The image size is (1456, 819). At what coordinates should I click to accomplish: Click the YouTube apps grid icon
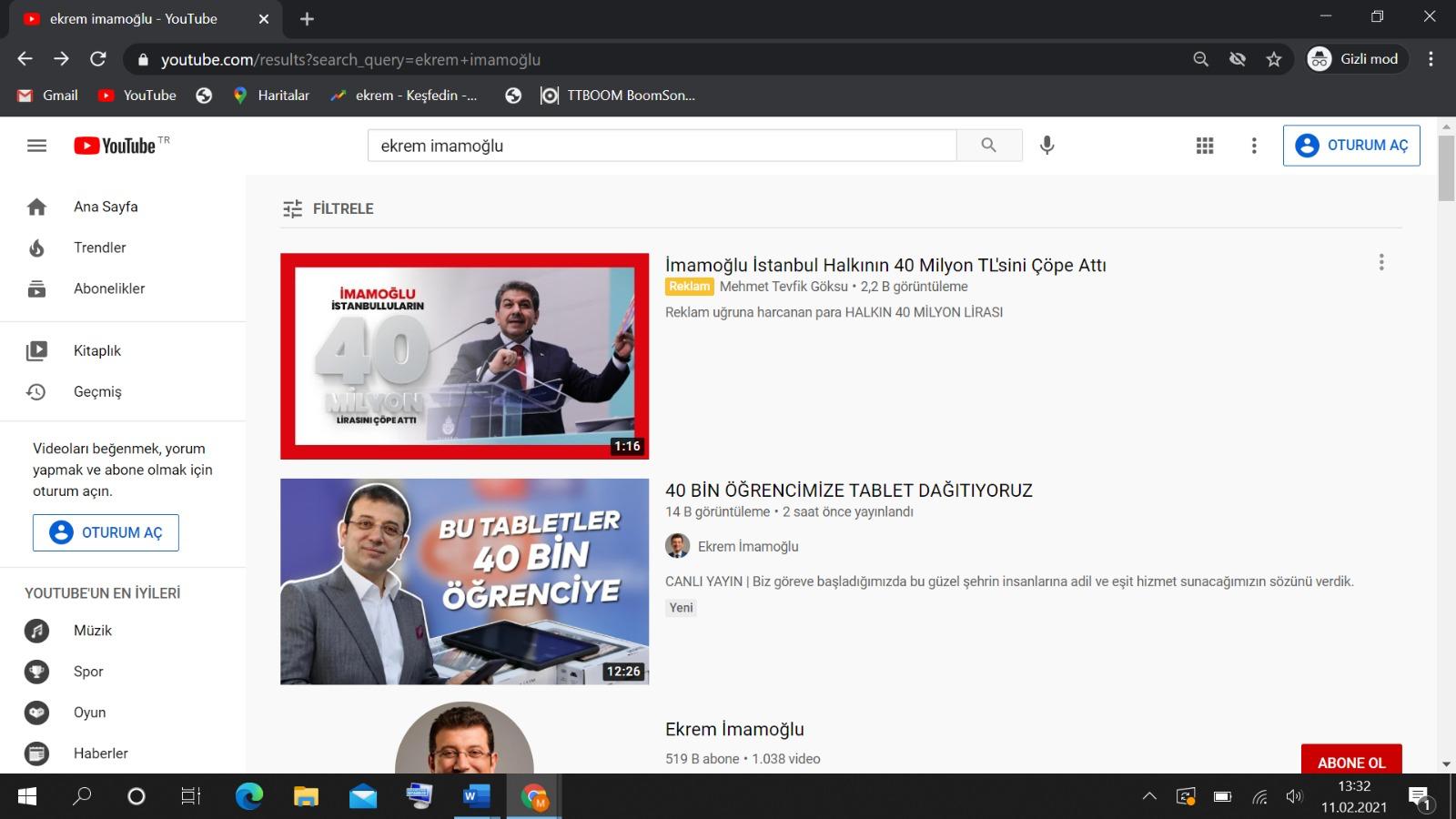click(1204, 145)
